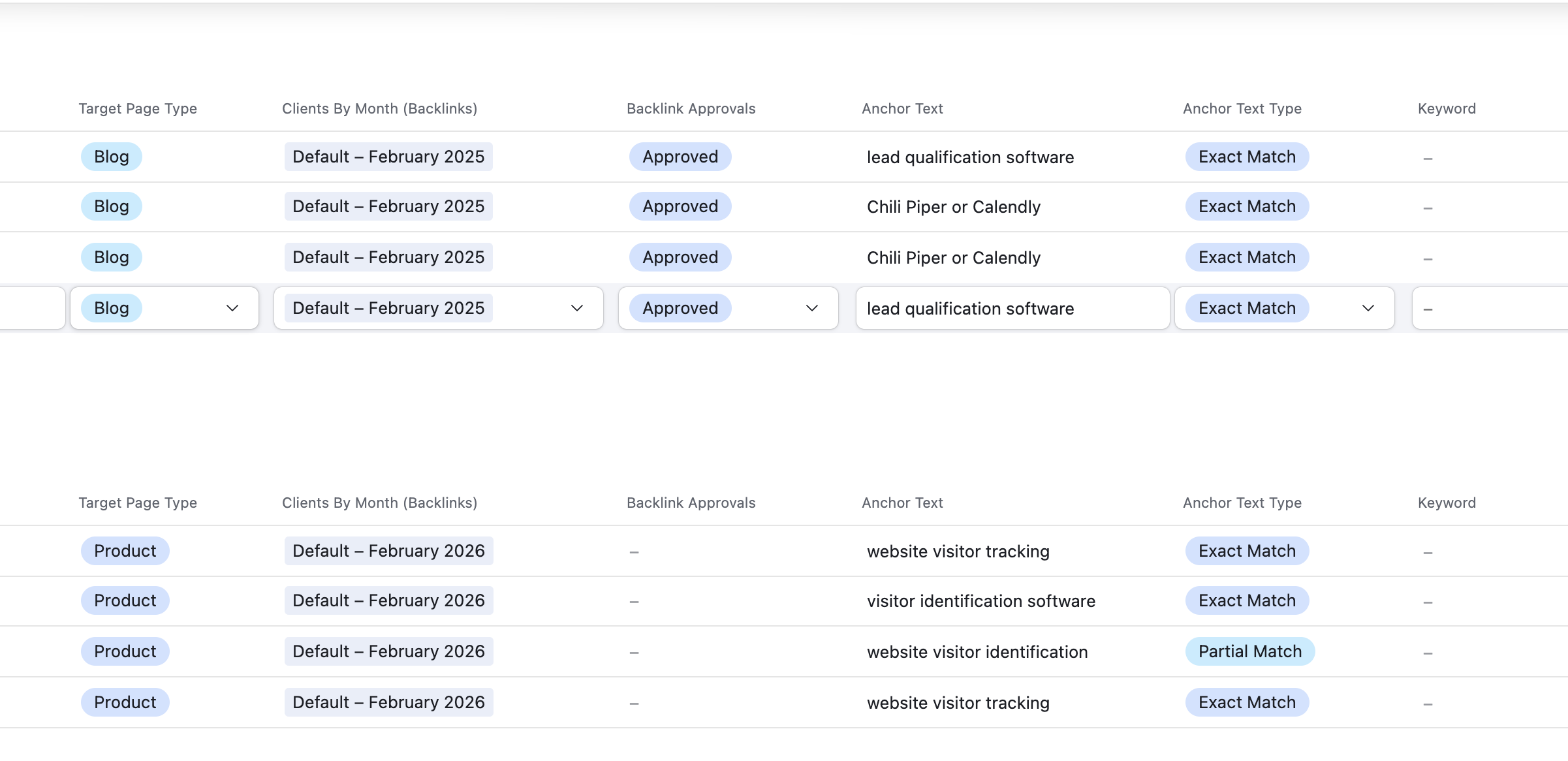Click the editable lead qualification software anchor field

1012,308
